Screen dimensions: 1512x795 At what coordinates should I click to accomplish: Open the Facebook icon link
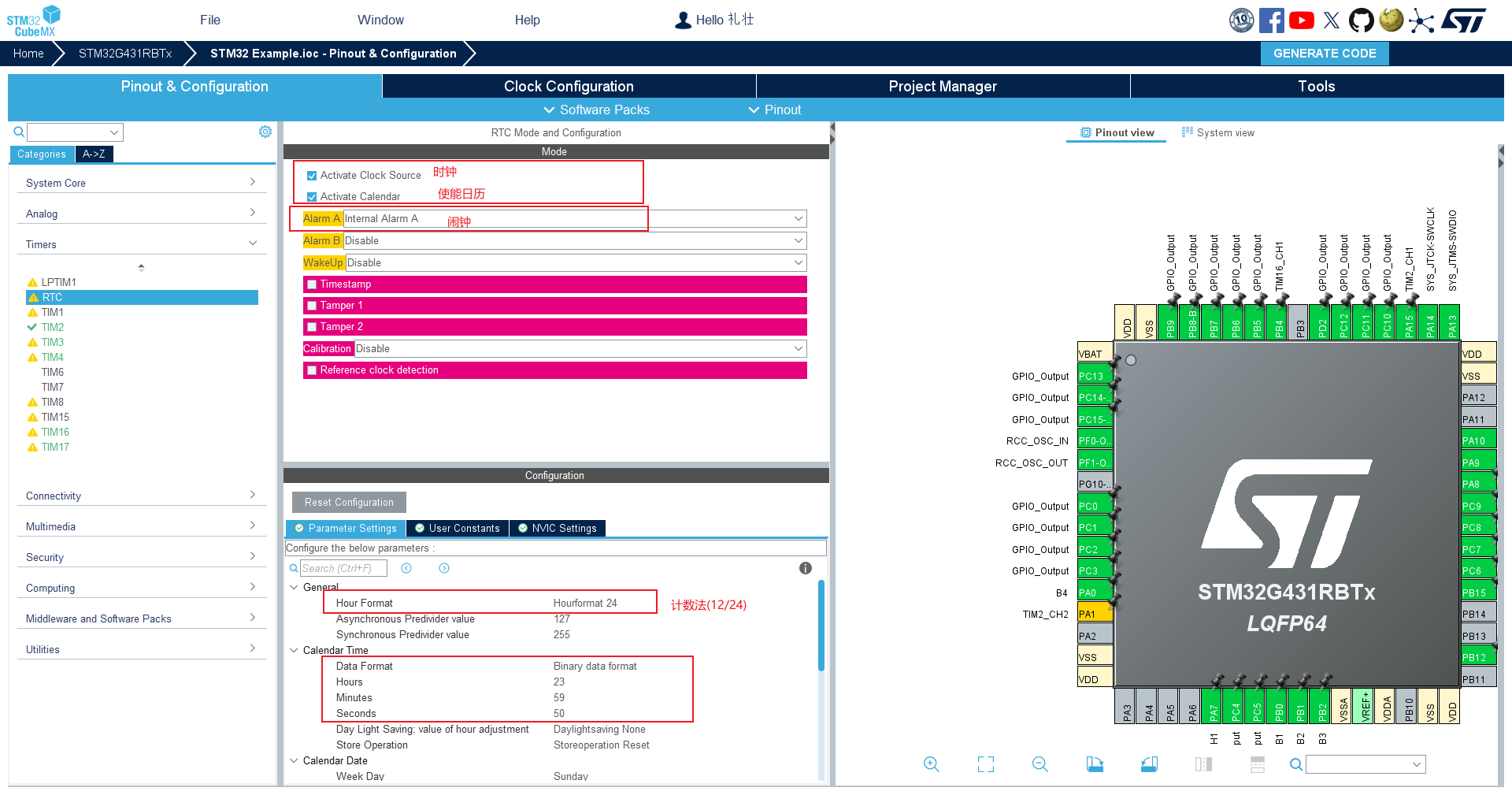click(x=1271, y=20)
